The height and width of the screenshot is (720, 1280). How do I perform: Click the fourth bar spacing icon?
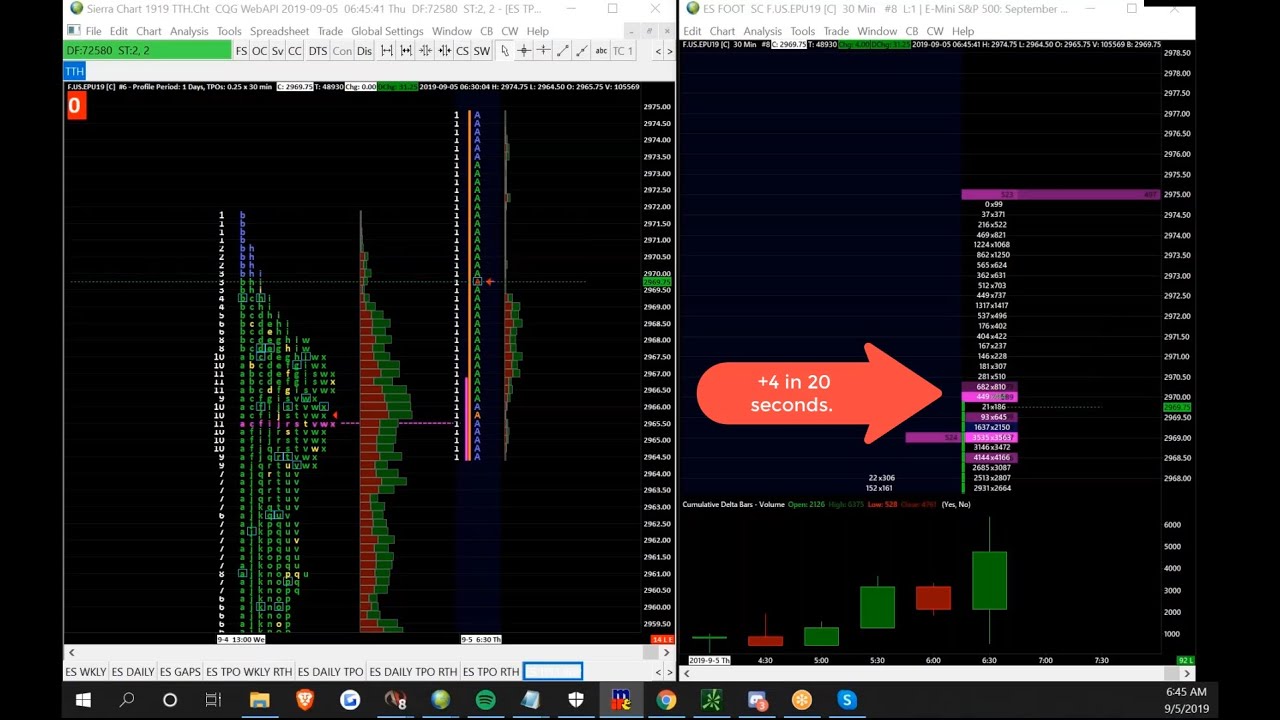pyautogui.click(x=444, y=51)
